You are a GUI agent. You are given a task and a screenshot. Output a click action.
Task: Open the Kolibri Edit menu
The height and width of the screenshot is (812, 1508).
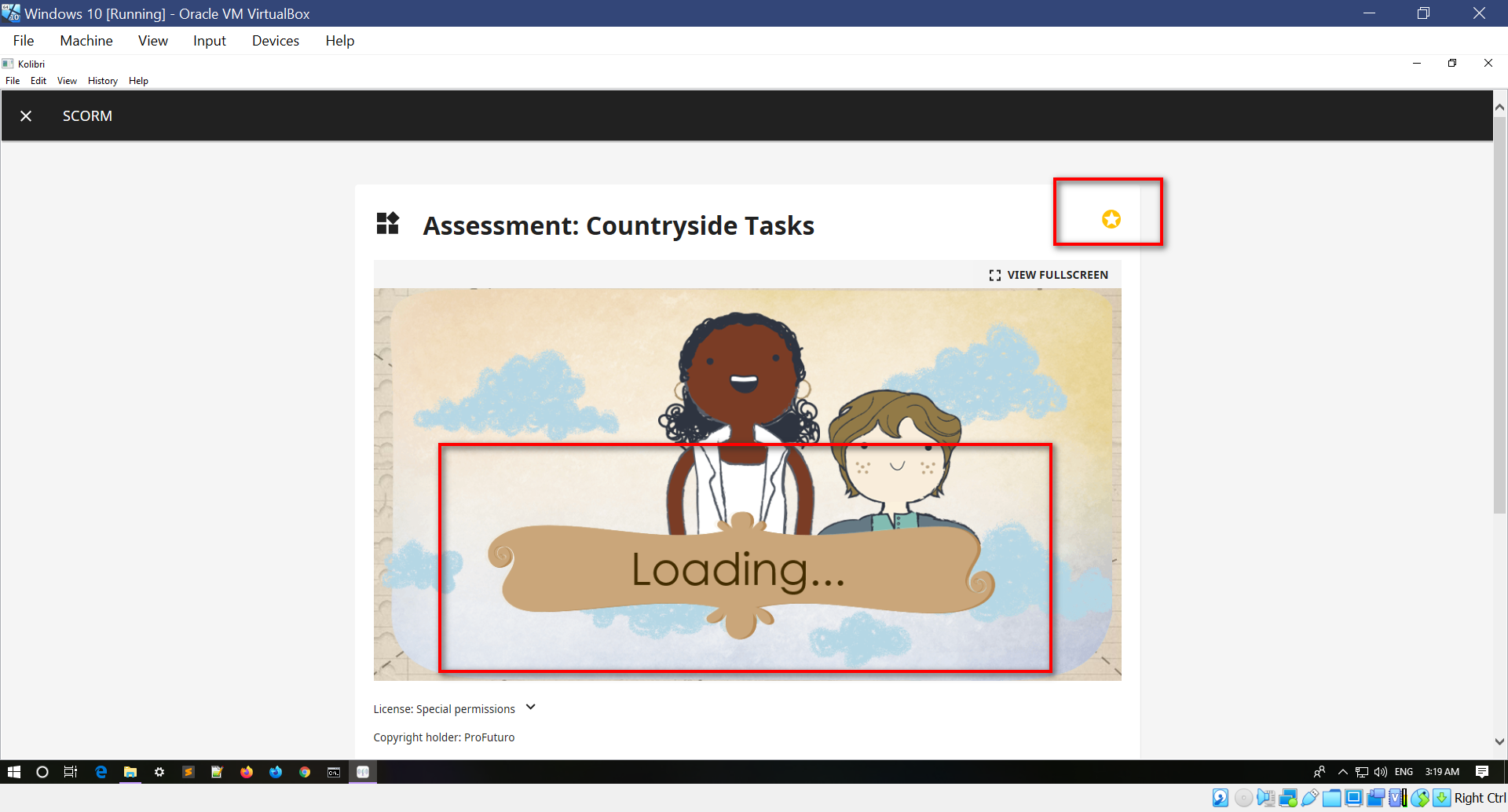38,81
